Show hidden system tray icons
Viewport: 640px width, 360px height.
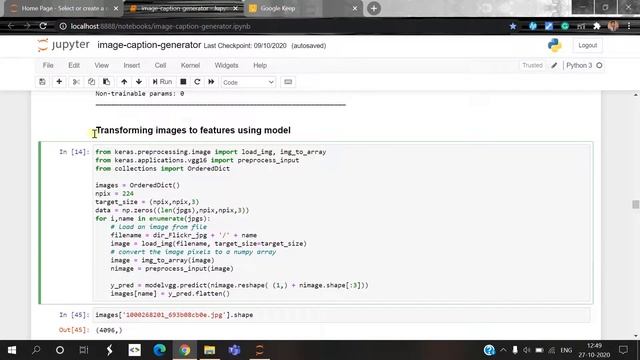[x=503, y=350]
